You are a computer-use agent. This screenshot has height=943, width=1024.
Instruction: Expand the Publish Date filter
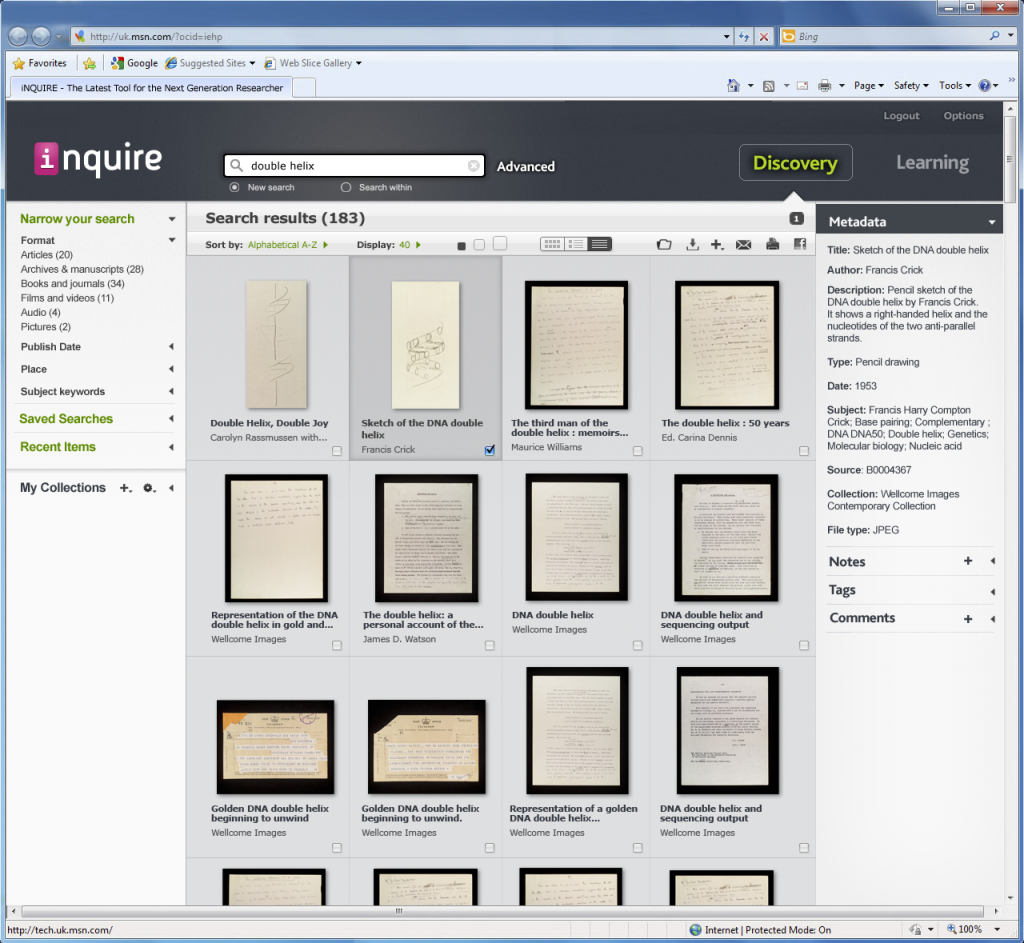click(171, 347)
